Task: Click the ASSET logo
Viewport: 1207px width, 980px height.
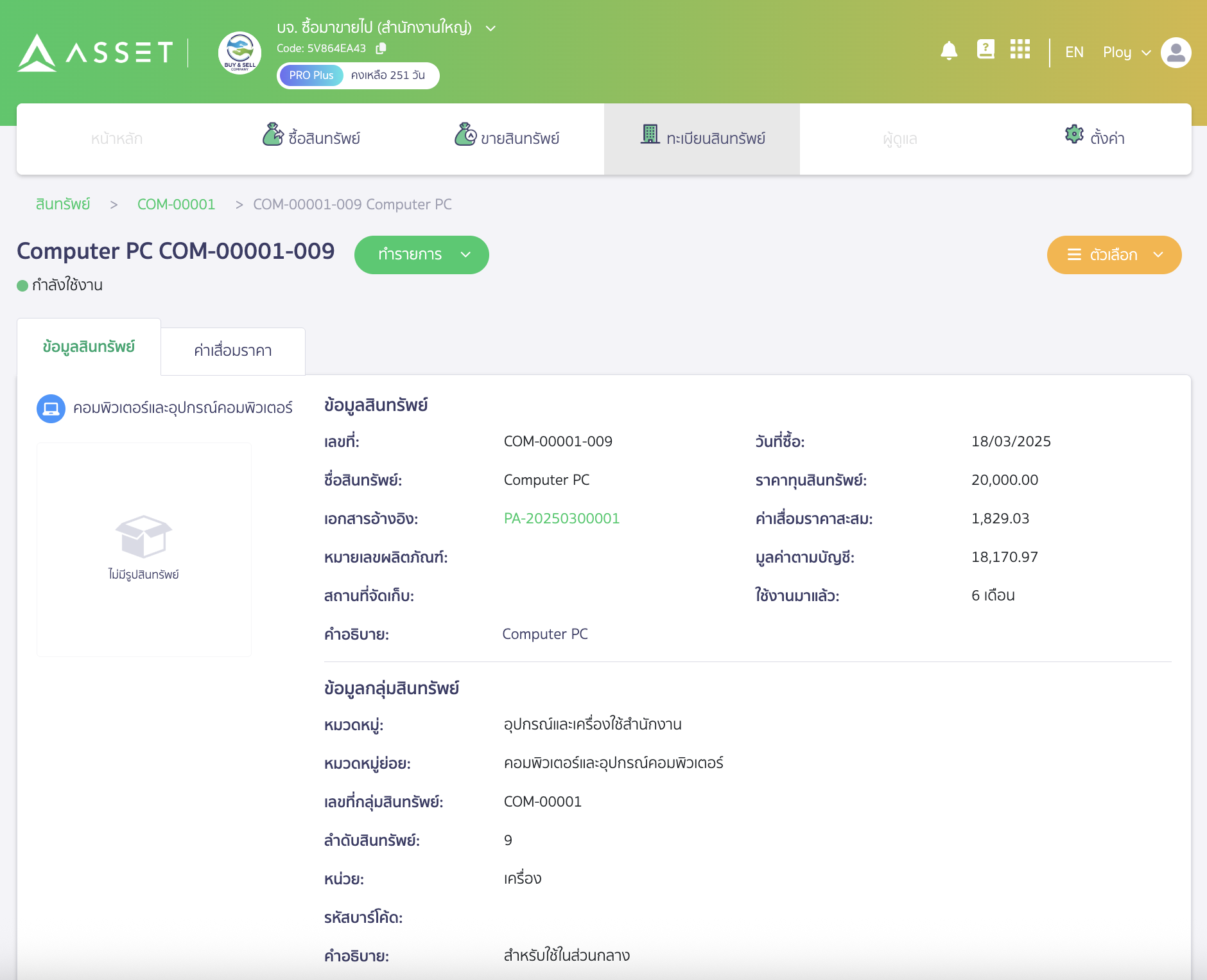Action: tap(95, 53)
